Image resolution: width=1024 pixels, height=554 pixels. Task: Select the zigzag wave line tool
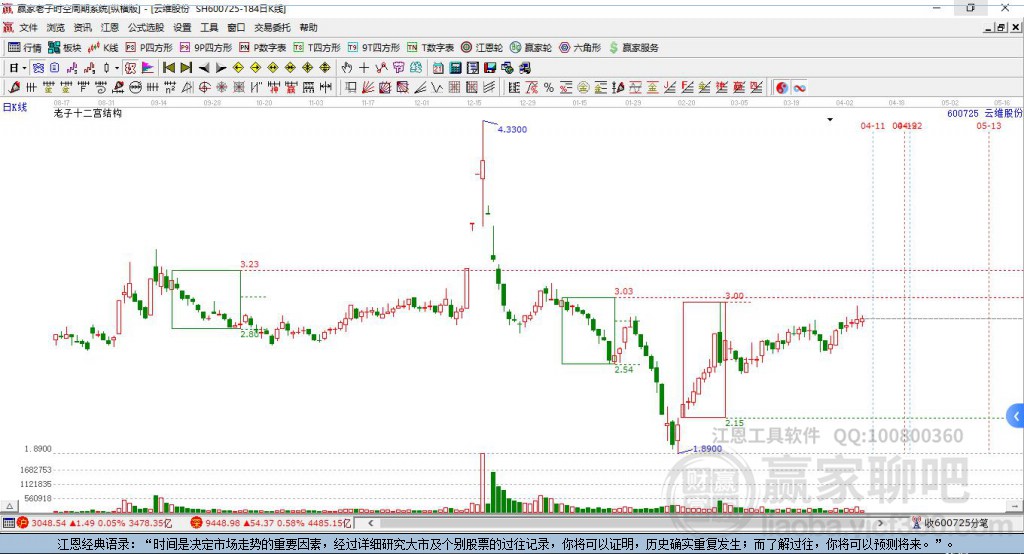[x=436, y=88]
